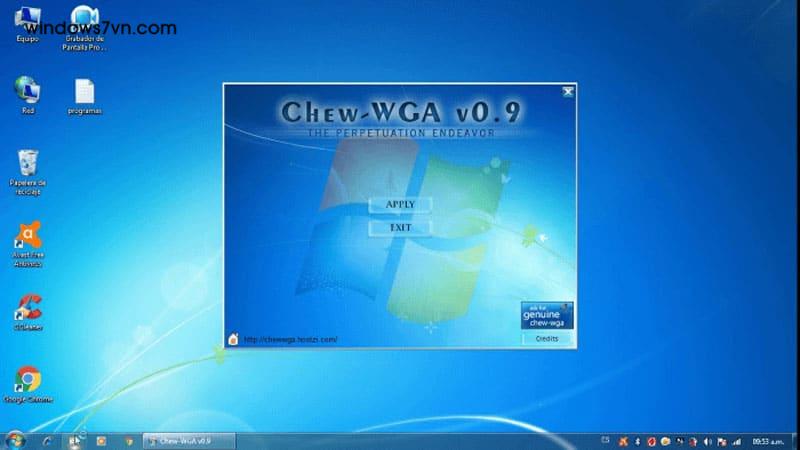Click the taskbar clock showing 09:53 a.m.
Screen dimensions: 800x450
(767, 440)
